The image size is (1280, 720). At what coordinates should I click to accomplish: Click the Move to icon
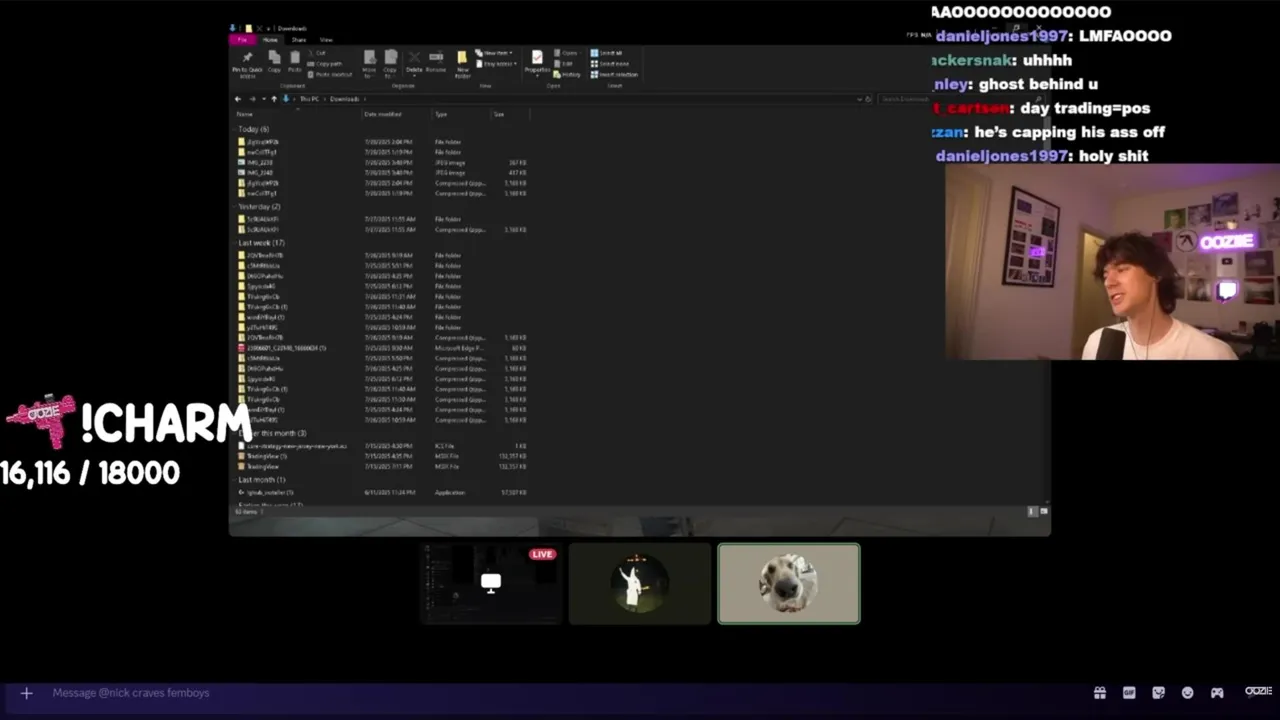click(x=370, y=64)
